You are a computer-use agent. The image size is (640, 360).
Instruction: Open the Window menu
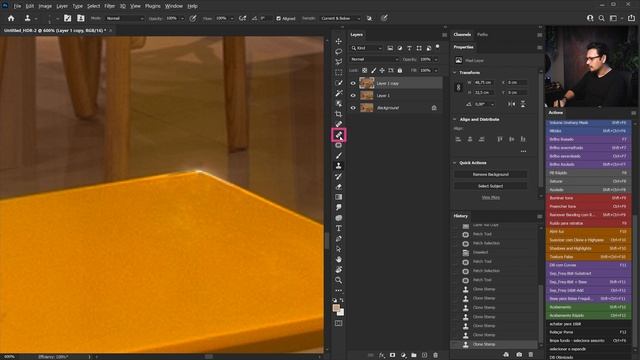point(174,6)
